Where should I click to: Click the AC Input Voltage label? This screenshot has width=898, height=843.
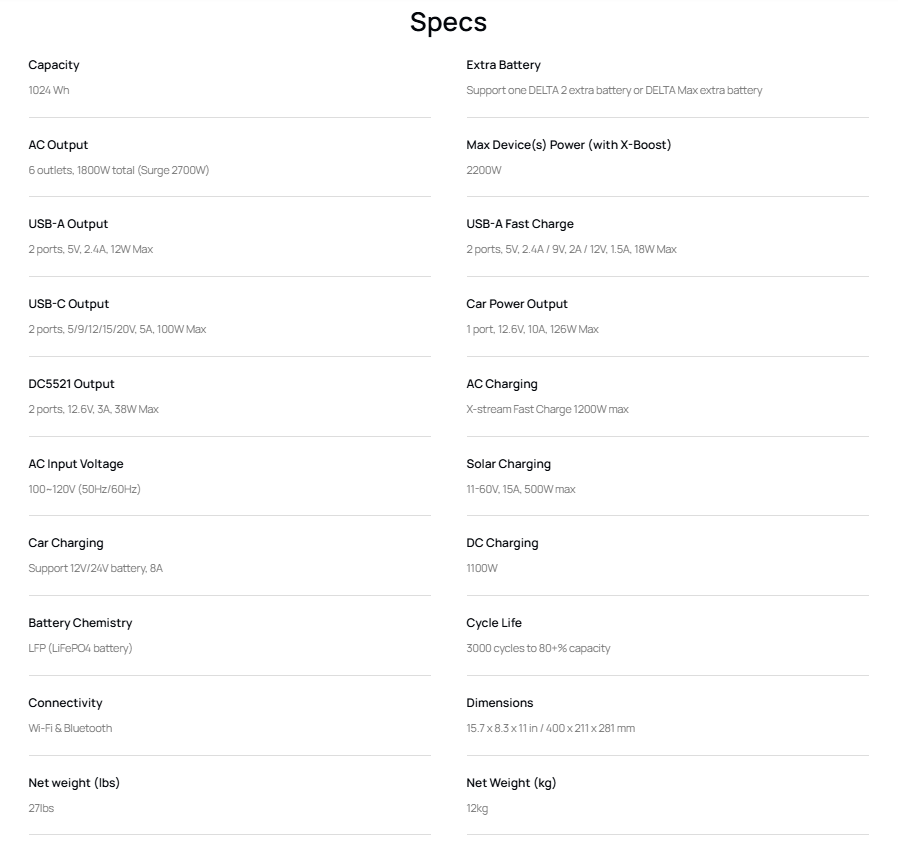point(76,464)
